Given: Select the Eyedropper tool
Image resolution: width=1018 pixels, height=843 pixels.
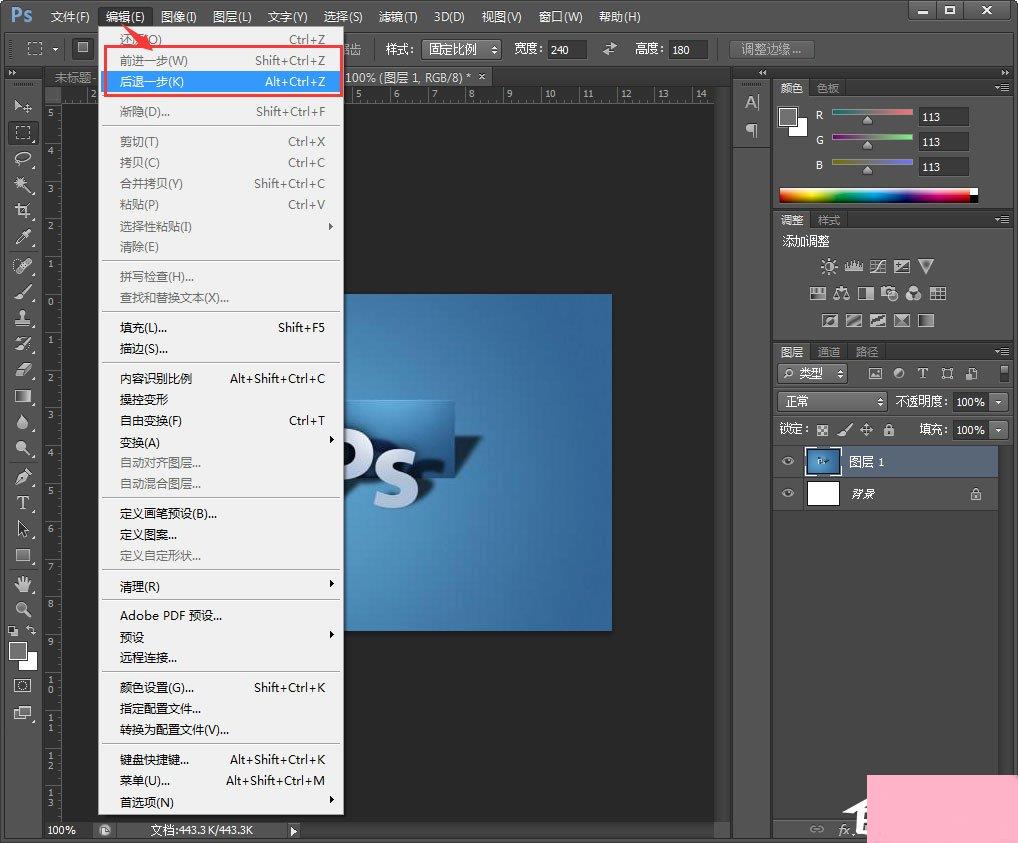Looking at the screenshot, I should coord(23,237).
